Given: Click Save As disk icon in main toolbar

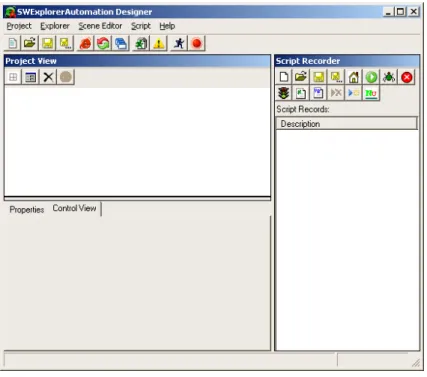Looking at the screenshot, I should 65,43.
